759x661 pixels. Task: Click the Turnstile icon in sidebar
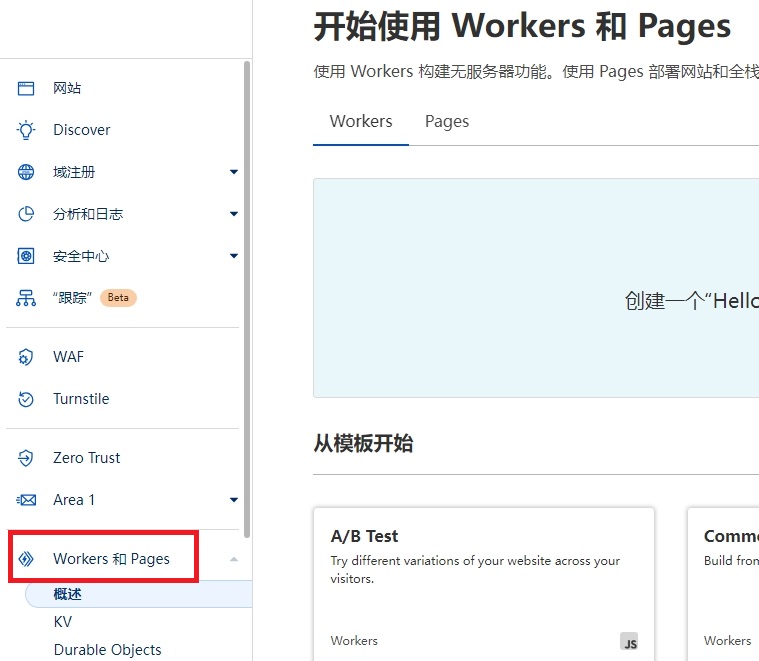(x=26, y=399)
